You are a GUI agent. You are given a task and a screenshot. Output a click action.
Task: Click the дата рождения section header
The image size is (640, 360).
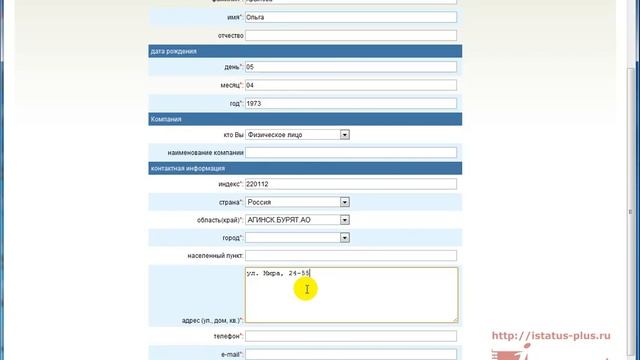[x=305, y=51]
